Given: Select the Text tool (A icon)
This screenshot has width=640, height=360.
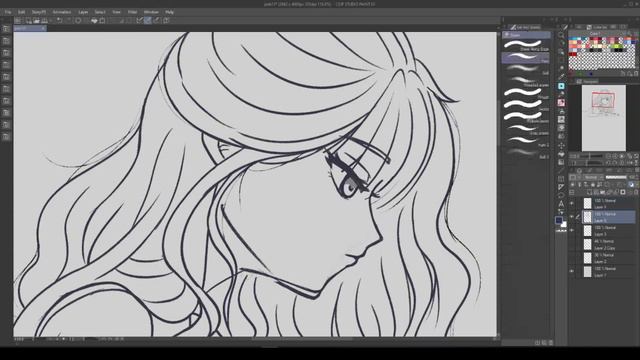Looking at the screenshot, I should (561, 204).
